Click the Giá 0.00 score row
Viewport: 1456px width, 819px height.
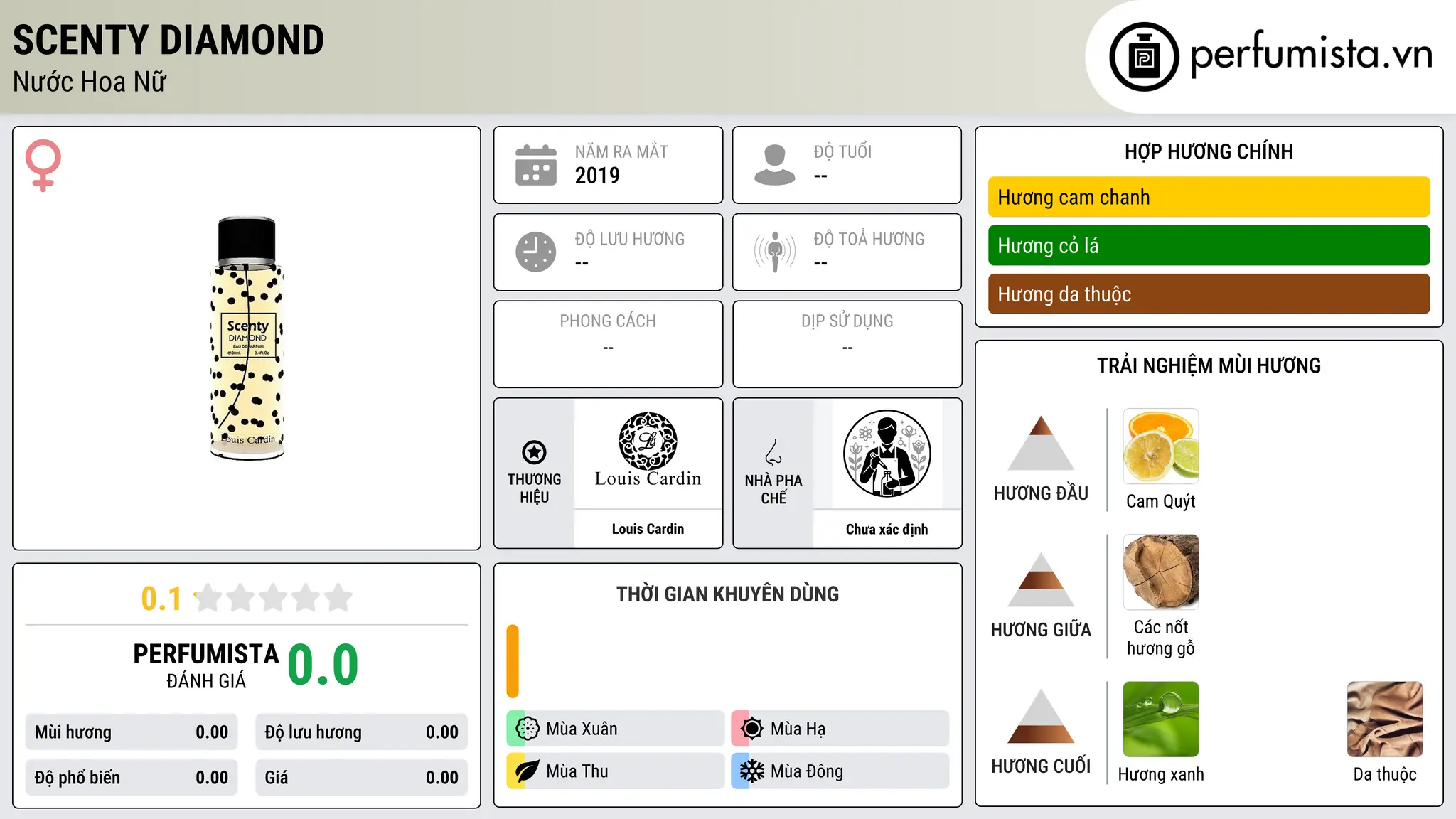click(x=362, y=778)
